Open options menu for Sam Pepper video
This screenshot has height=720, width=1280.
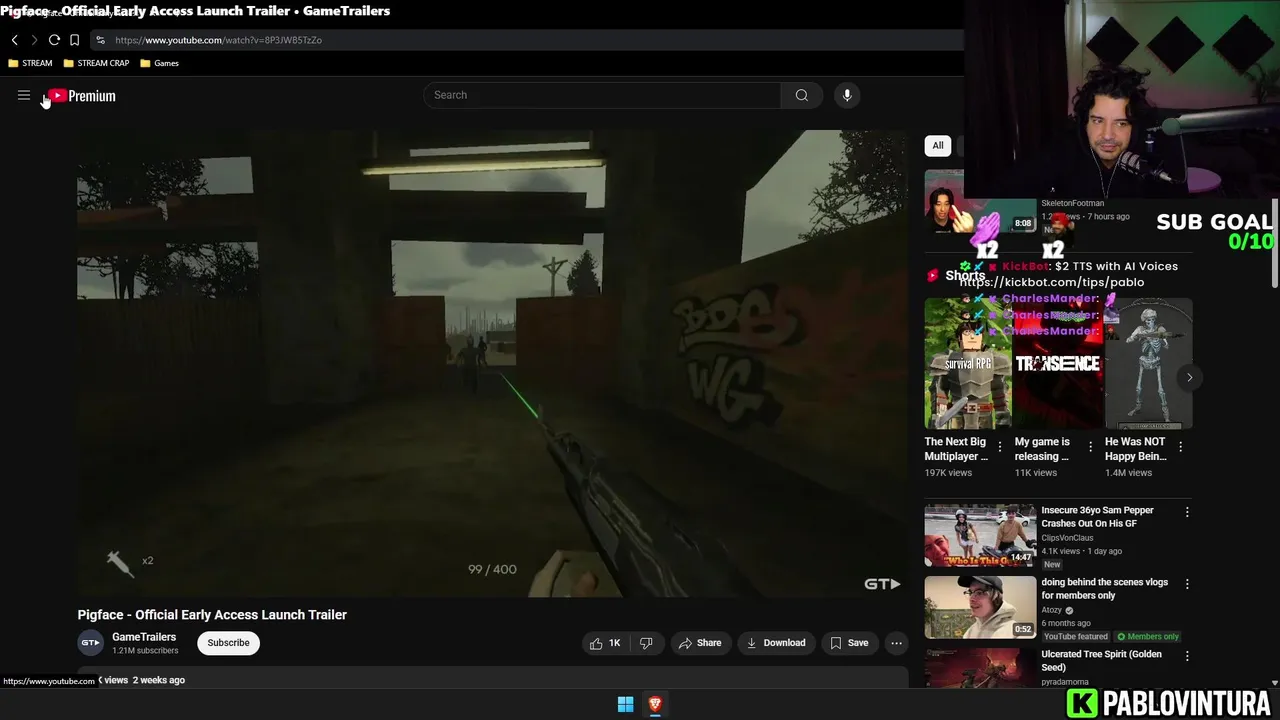tap(1187, 512)
